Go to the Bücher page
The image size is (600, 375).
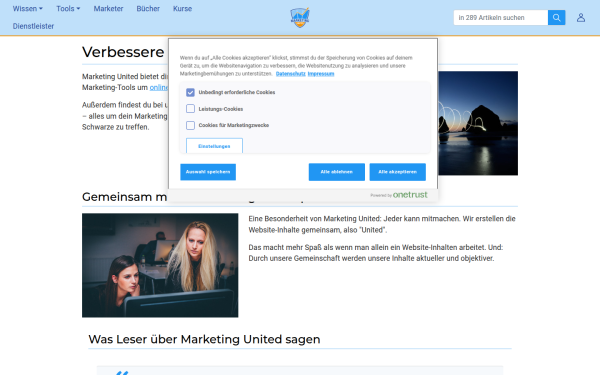(148, 8)
